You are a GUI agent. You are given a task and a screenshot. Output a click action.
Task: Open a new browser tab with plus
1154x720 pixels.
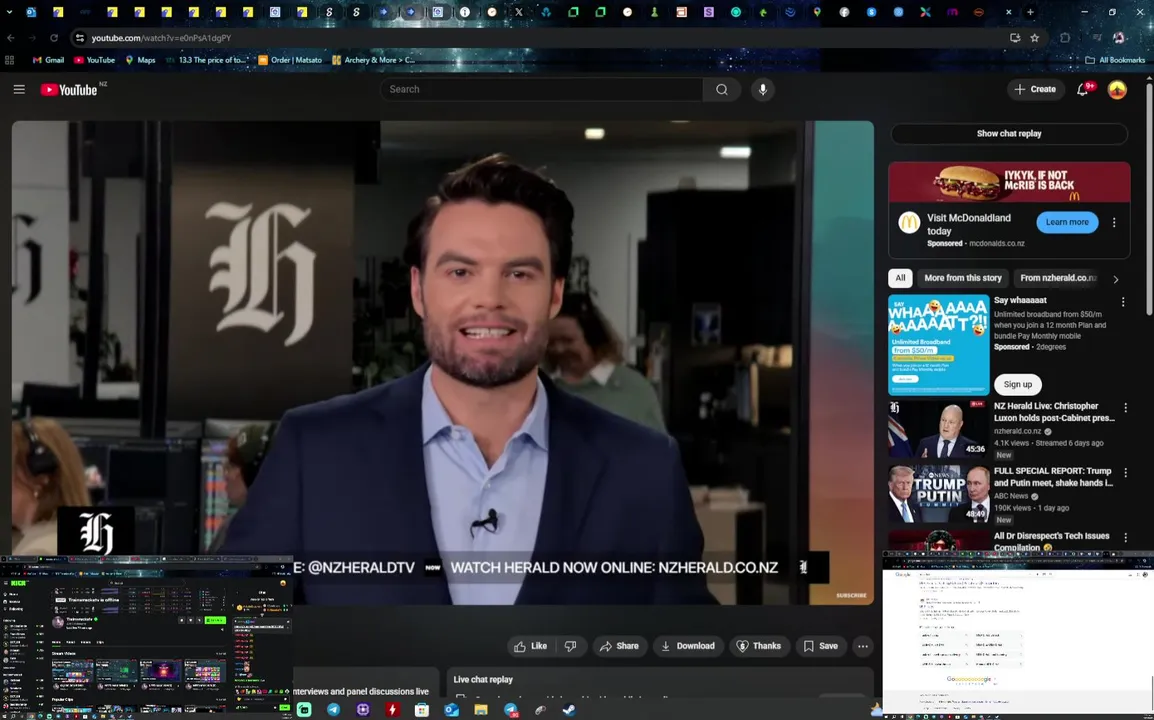coord(1030,12)
